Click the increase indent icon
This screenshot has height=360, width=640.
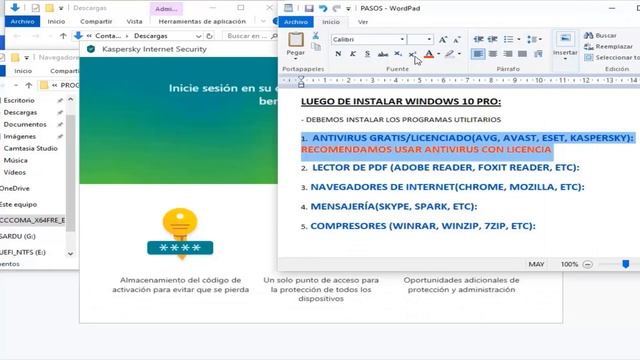click(493, 39)
